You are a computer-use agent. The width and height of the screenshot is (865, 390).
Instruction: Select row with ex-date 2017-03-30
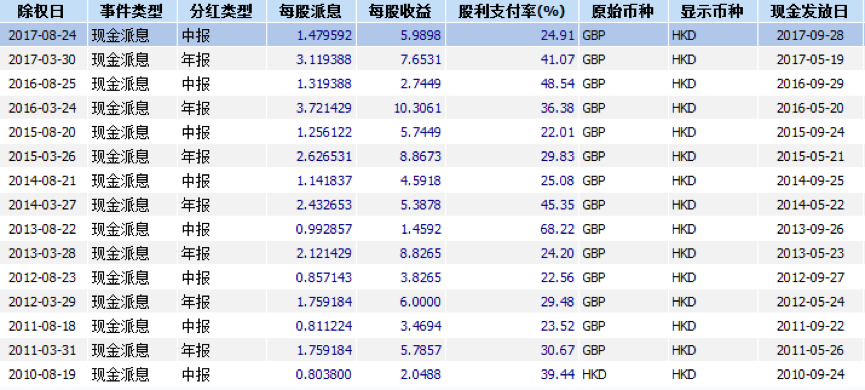(x=432, y=59)
